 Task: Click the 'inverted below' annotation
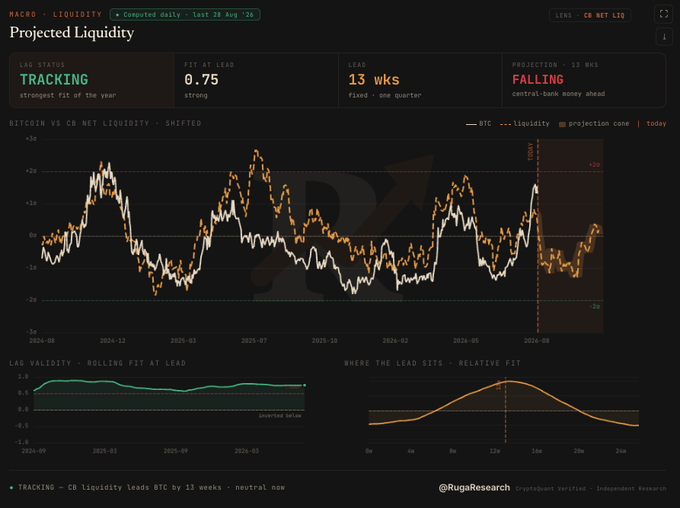point(280,416)
